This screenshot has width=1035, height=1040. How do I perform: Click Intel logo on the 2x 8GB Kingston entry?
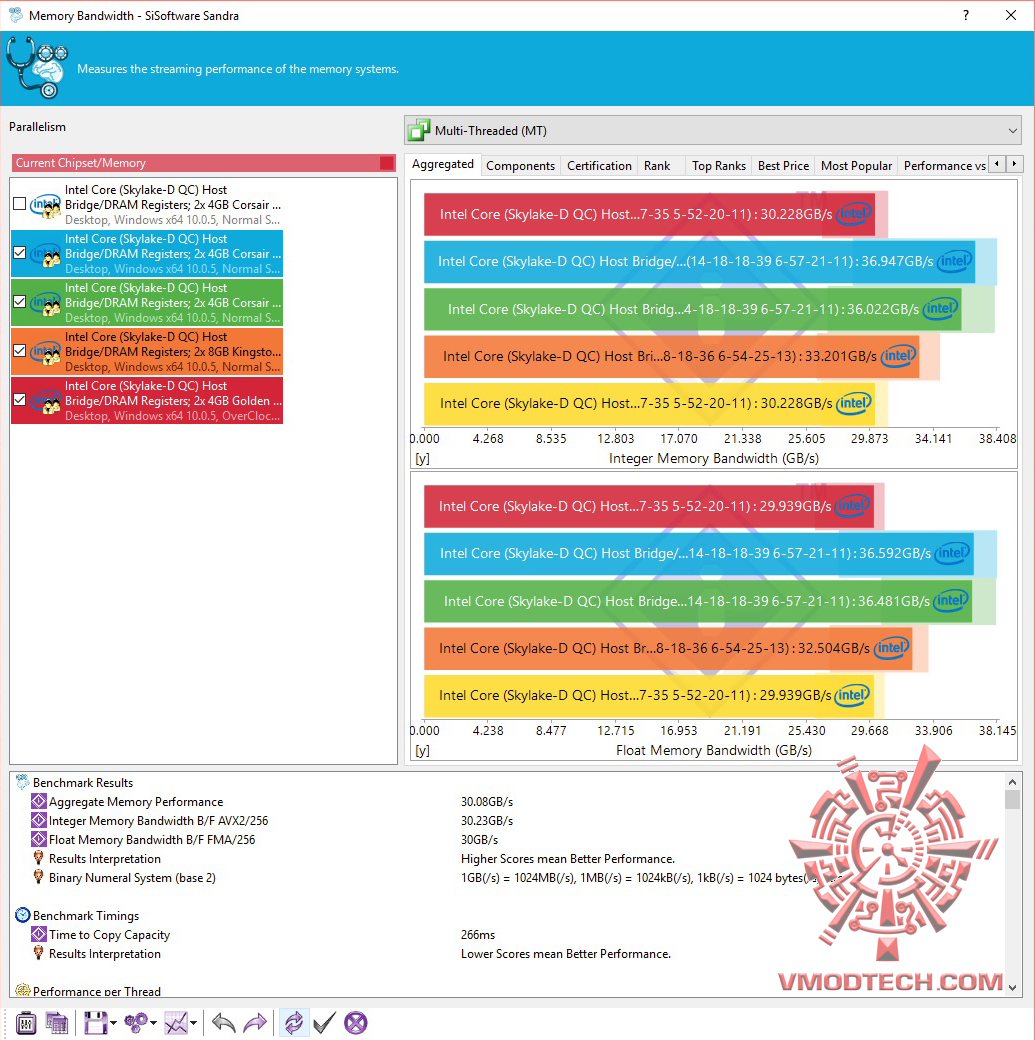click(x=45, y=352)
